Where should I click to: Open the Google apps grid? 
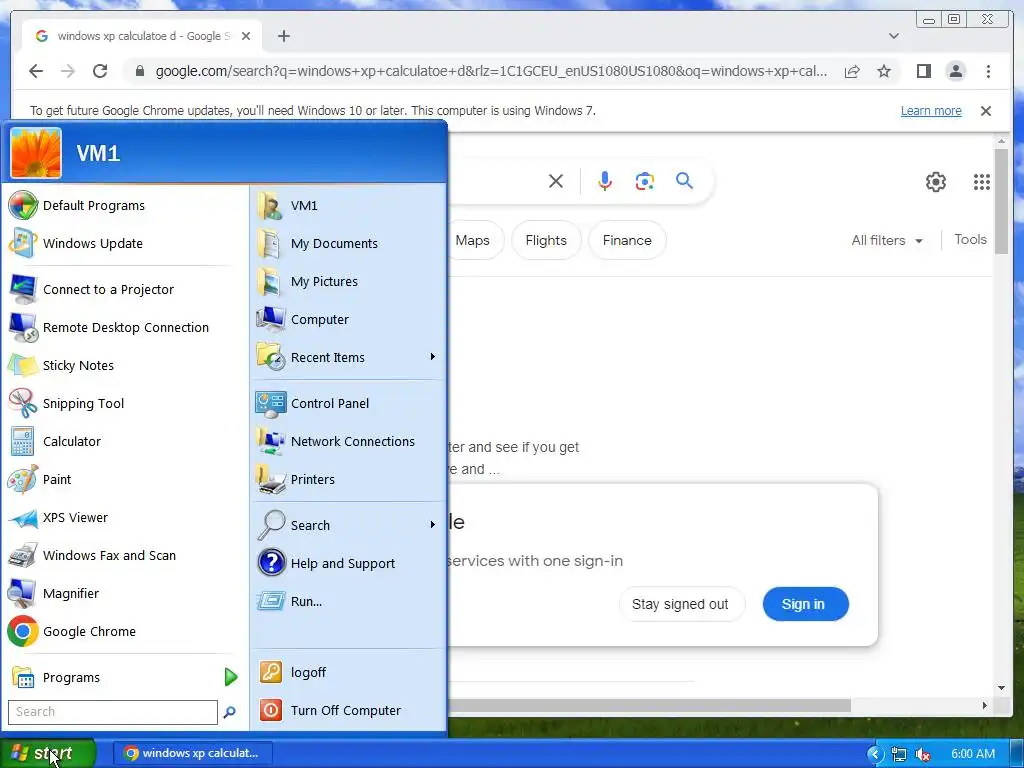tap(982, 182)
